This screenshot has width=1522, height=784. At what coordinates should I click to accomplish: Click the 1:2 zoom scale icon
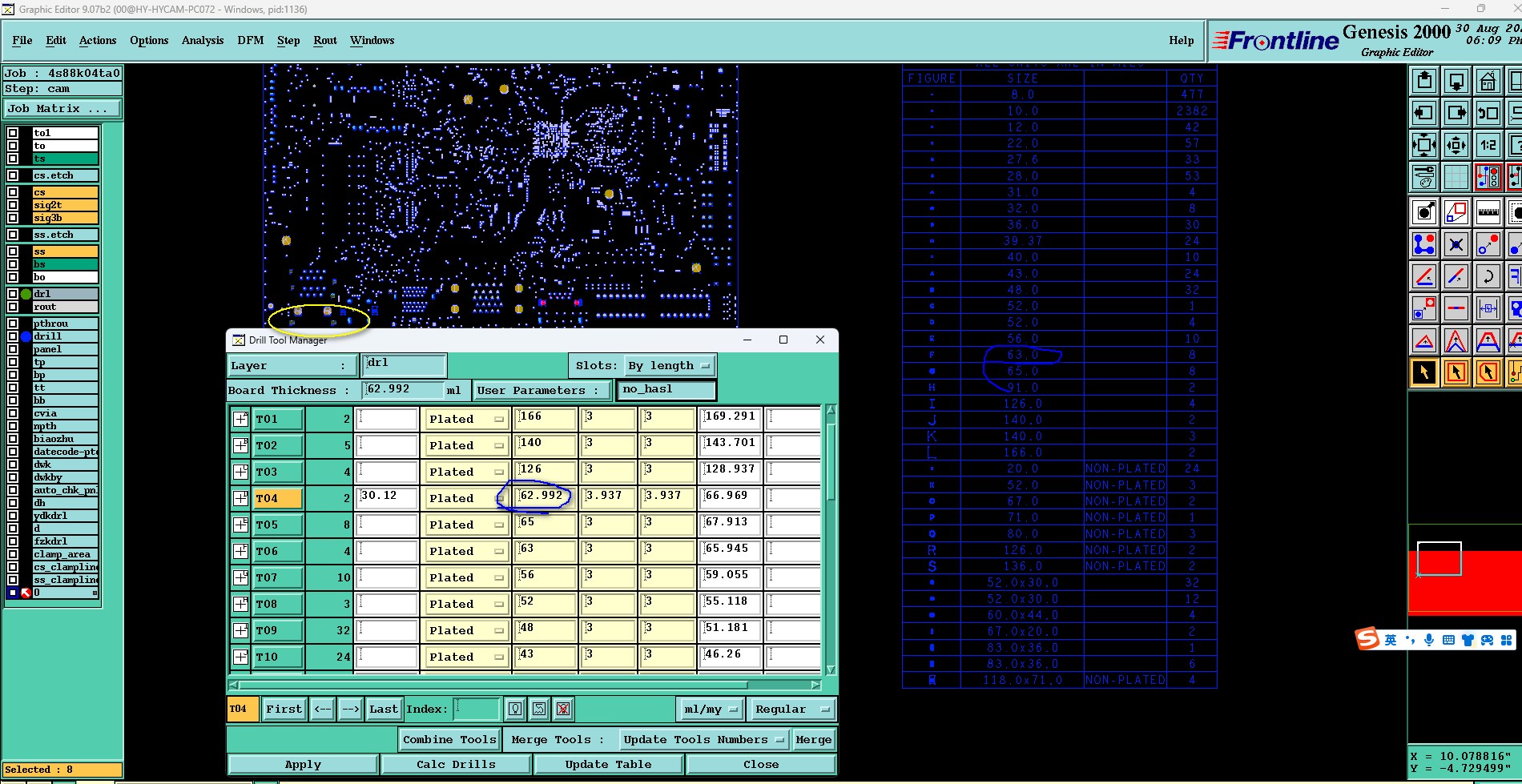[1488, 145]
